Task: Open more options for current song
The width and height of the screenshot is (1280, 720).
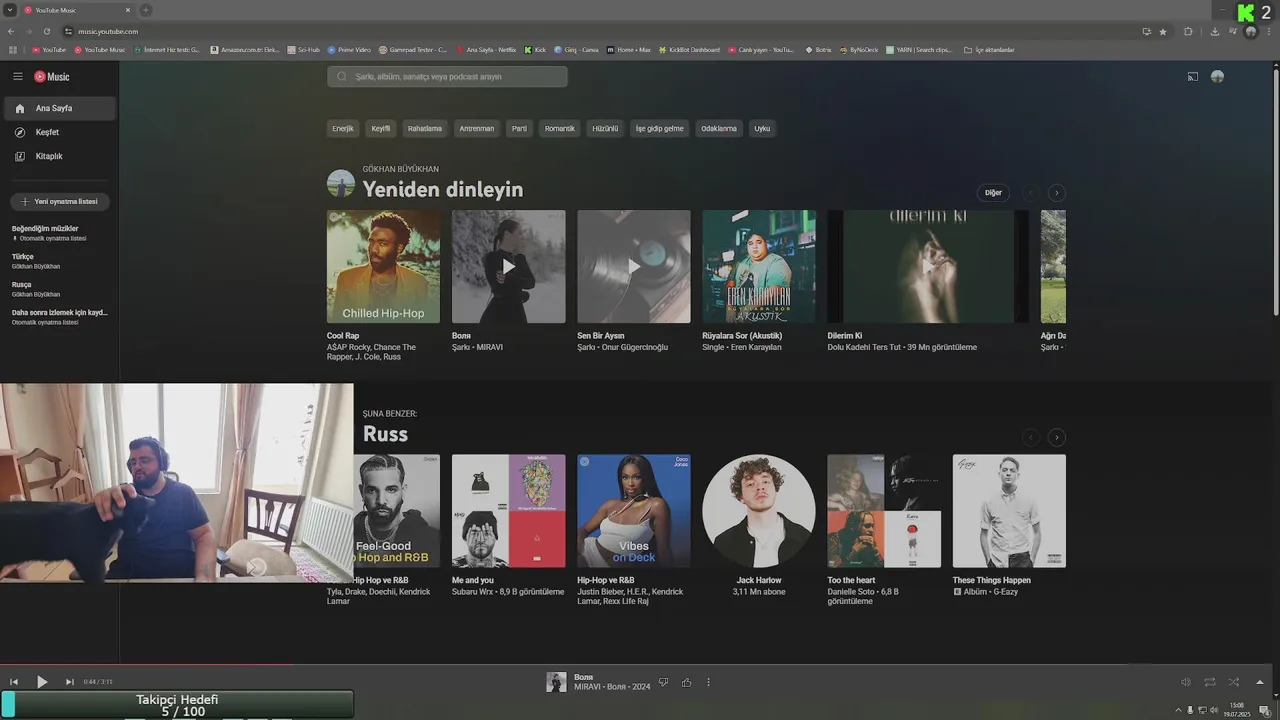Action: (x=708, y=682)
